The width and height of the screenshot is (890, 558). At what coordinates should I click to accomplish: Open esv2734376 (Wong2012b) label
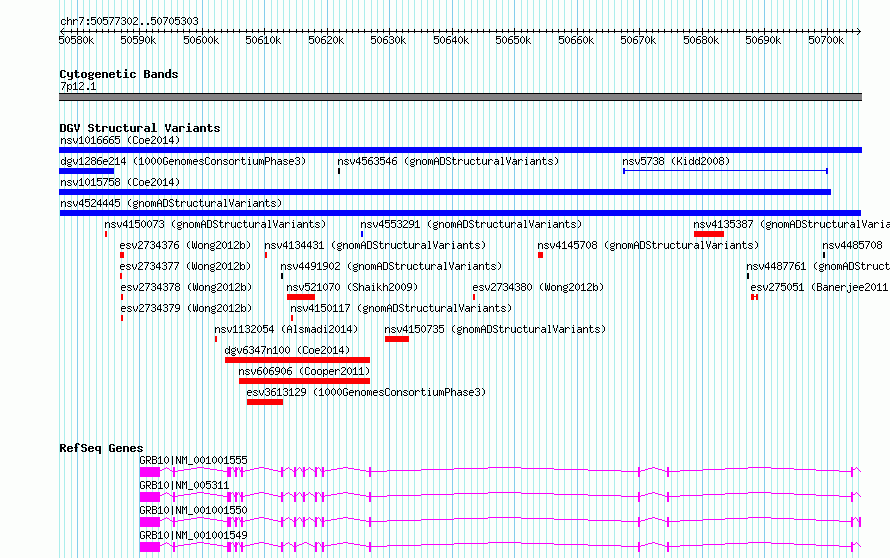(x=185, y=245)
